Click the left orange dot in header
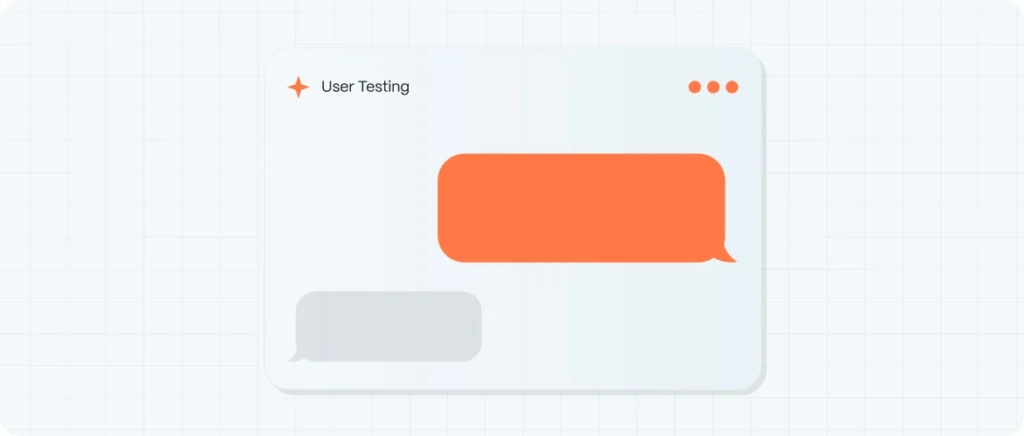Screen dimensions: 1024x436 695,87
